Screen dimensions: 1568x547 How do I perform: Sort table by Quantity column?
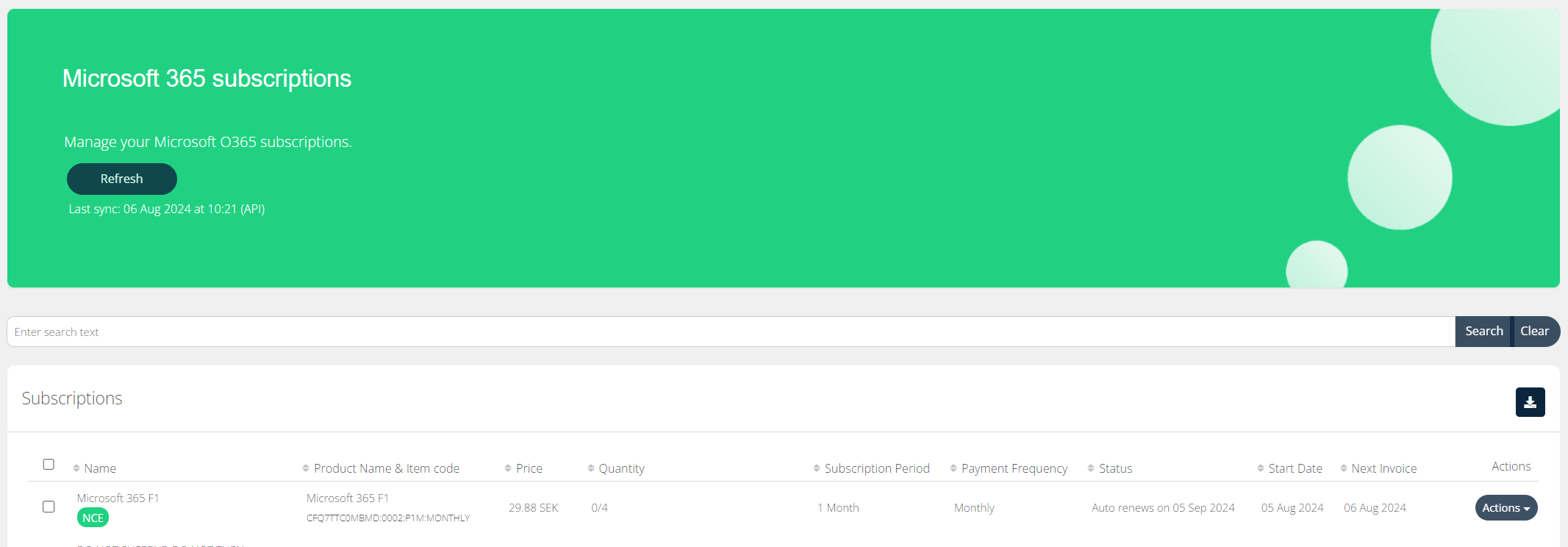tap(591, 468)
